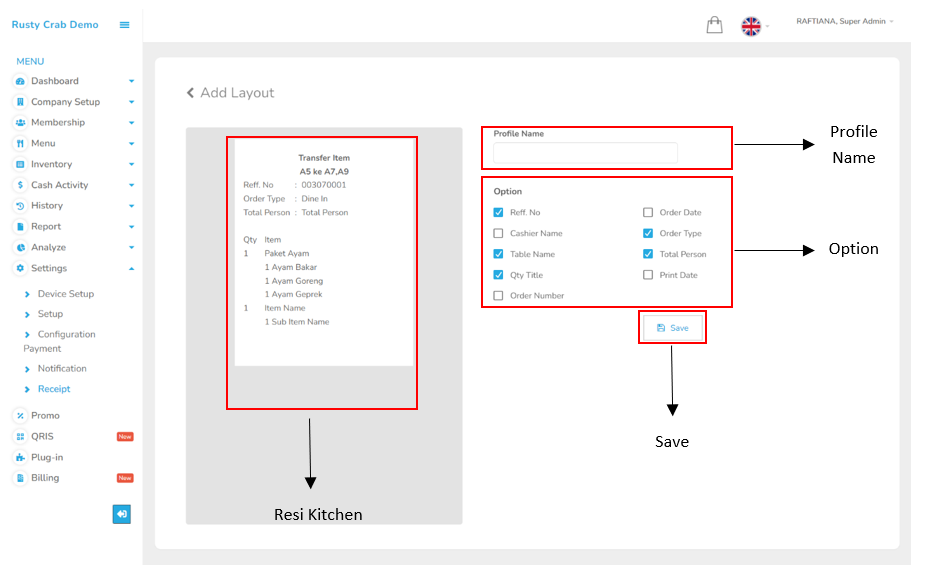Image resolution: width=946 pixels, height=574 pixels.
Task: Collapse the Settings section in sidebar
Action: [131, 269]
